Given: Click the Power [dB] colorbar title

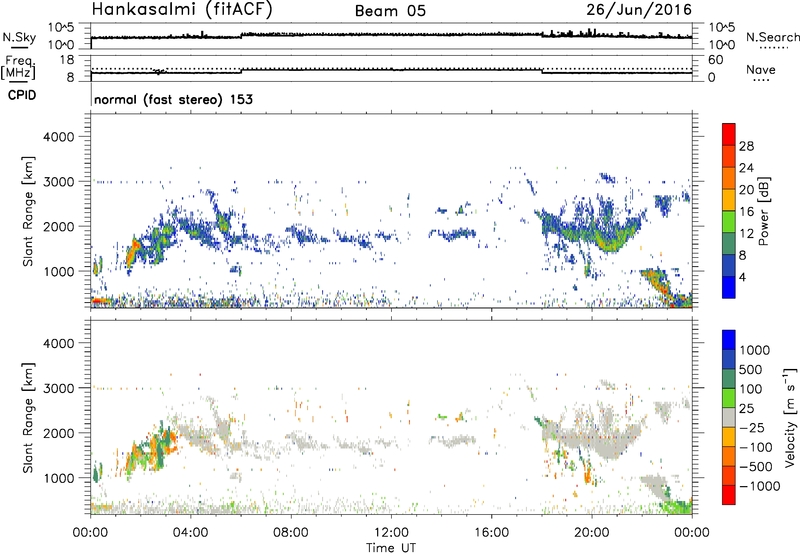Looking at the screenshot, I should (764, 211).
